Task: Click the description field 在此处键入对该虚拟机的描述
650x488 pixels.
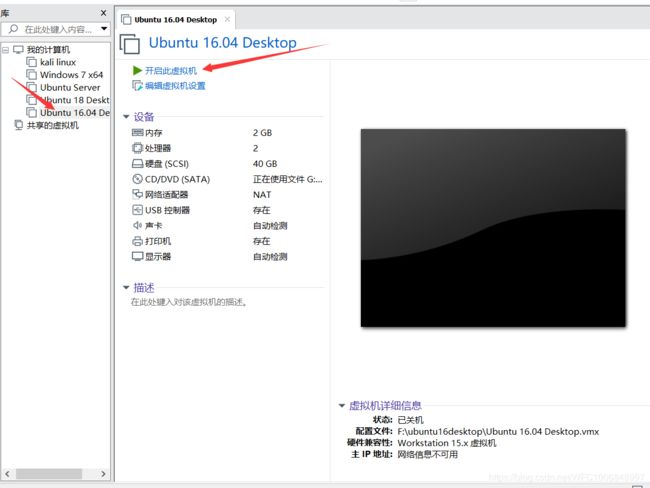Action: click(x=189, y=302)
